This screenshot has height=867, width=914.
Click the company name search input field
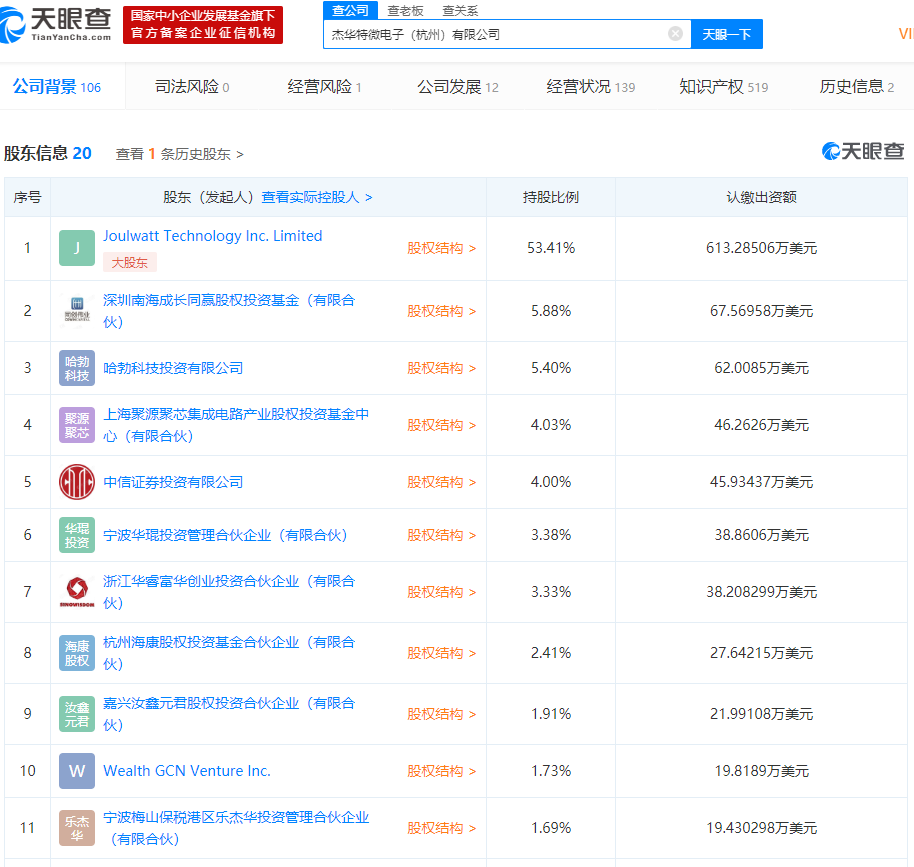pyautogui.click(x=495, y=34)
